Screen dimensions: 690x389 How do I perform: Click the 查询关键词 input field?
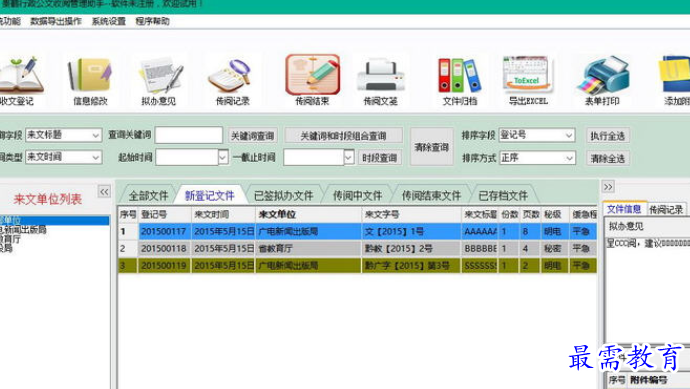point(189,135)
